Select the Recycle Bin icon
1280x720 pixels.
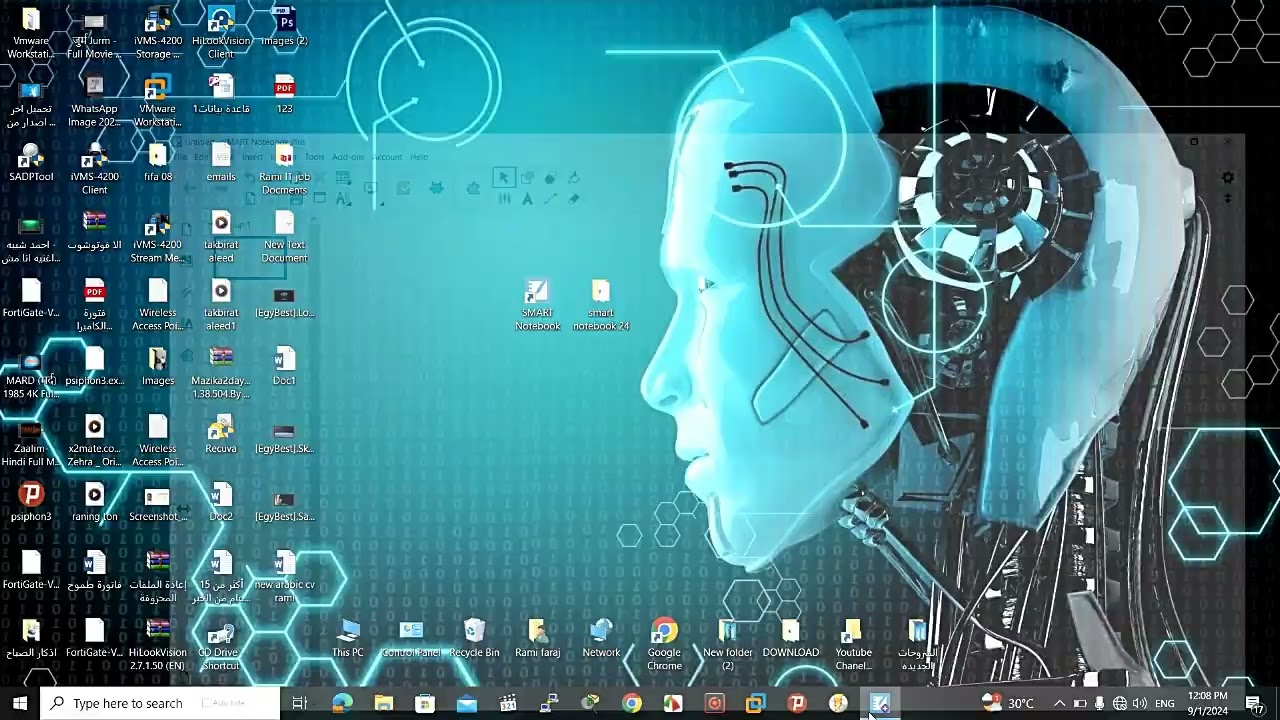tap(474, 639)
